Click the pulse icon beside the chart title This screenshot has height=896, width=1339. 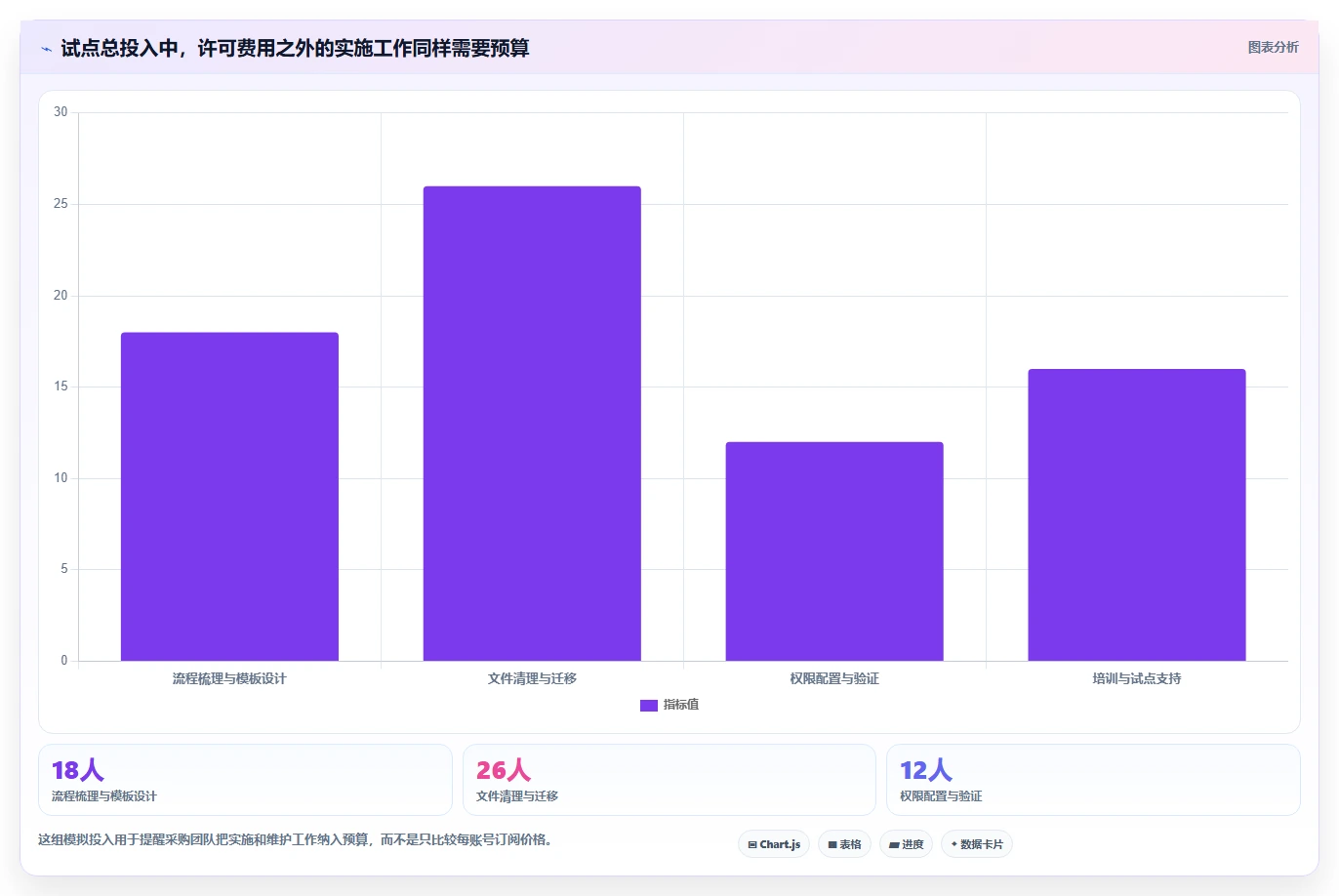click(46, 49)
